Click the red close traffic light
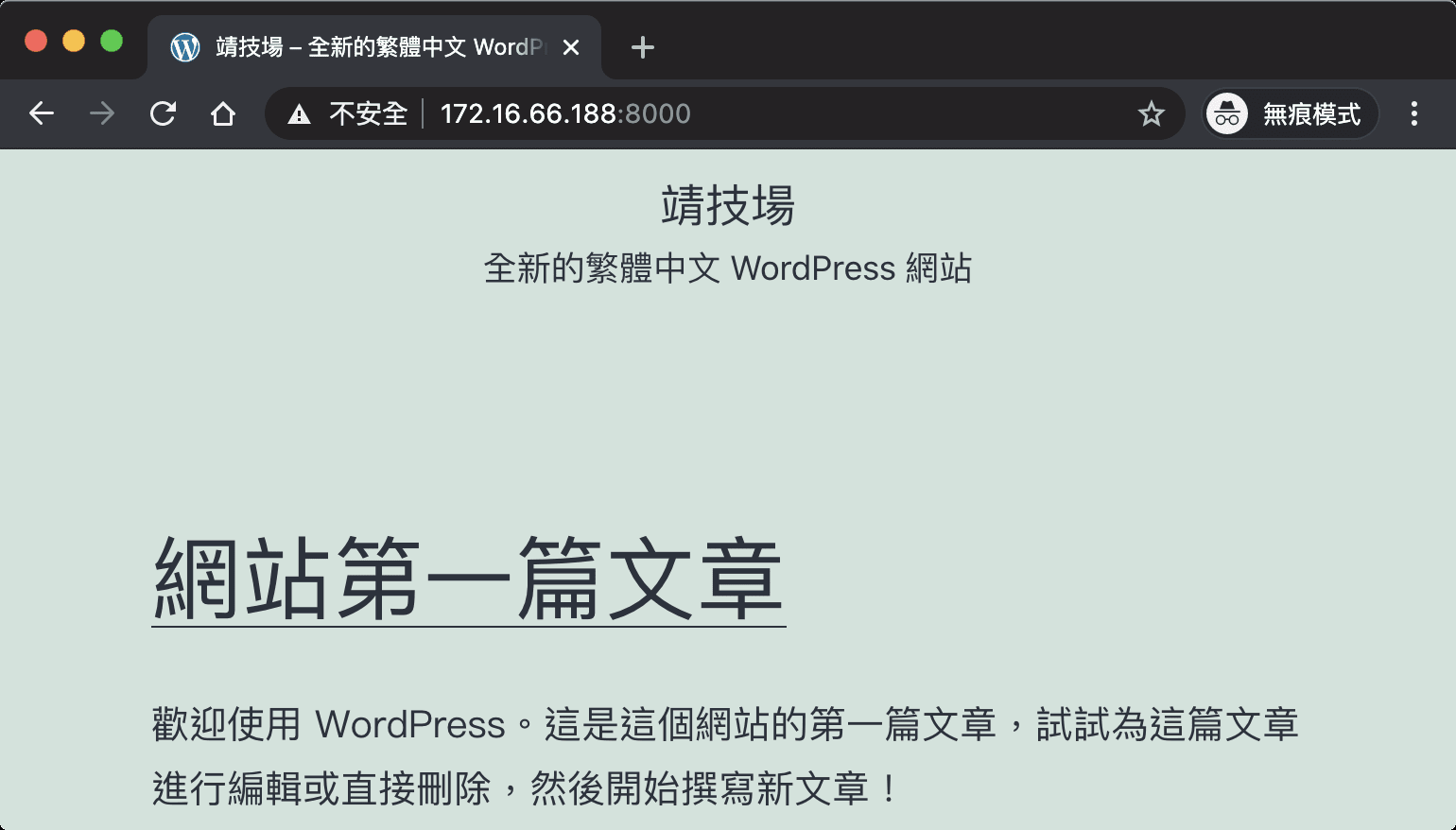This screenshot has width=1456, height=830. click(37, 41)
